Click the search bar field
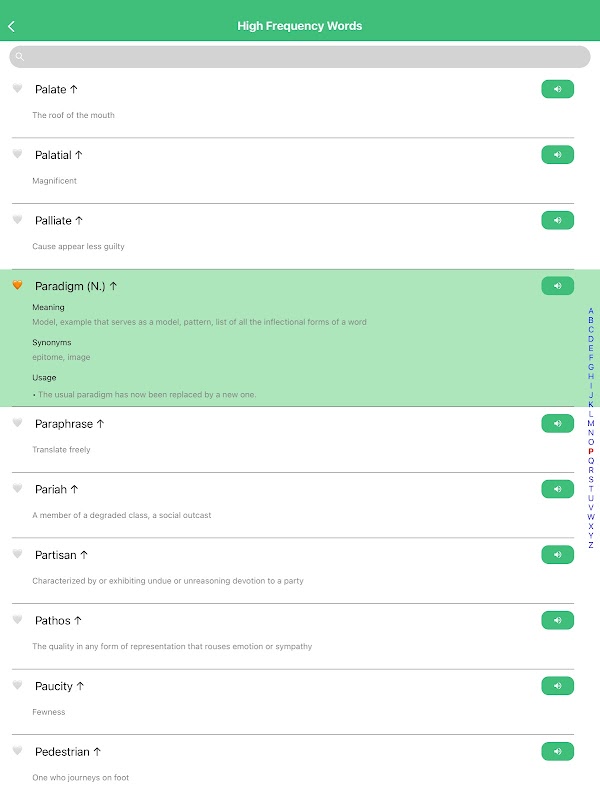This screenshot has height=800, width=600. point(300,57)
